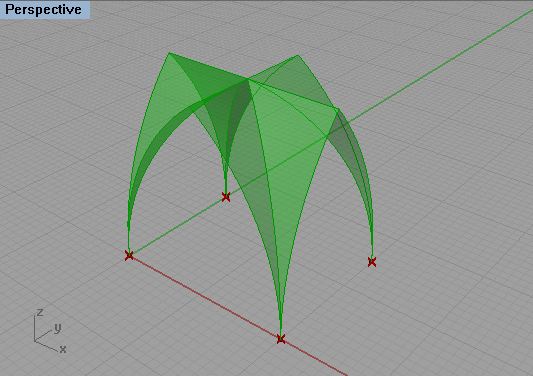Select the red point marker not on any axis
This screenshot has height=376, width=533.
click(372, 262)
